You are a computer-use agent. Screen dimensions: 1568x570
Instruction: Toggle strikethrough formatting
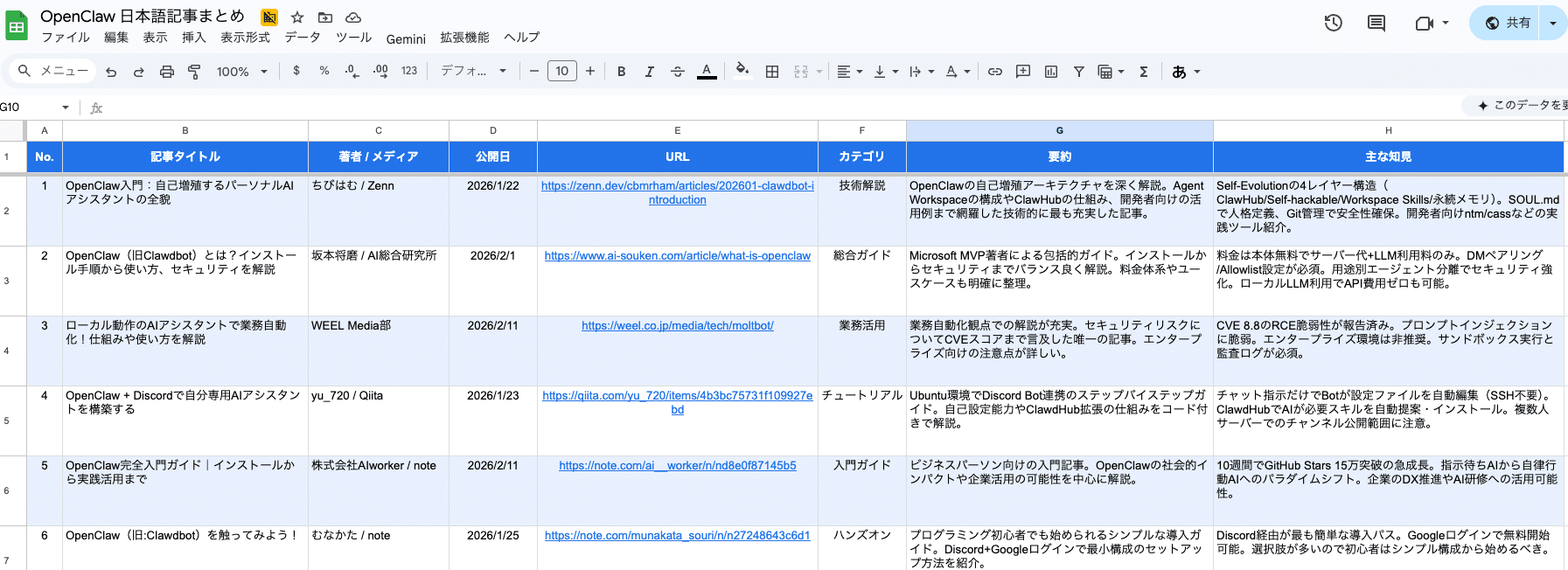pos(677,72)
